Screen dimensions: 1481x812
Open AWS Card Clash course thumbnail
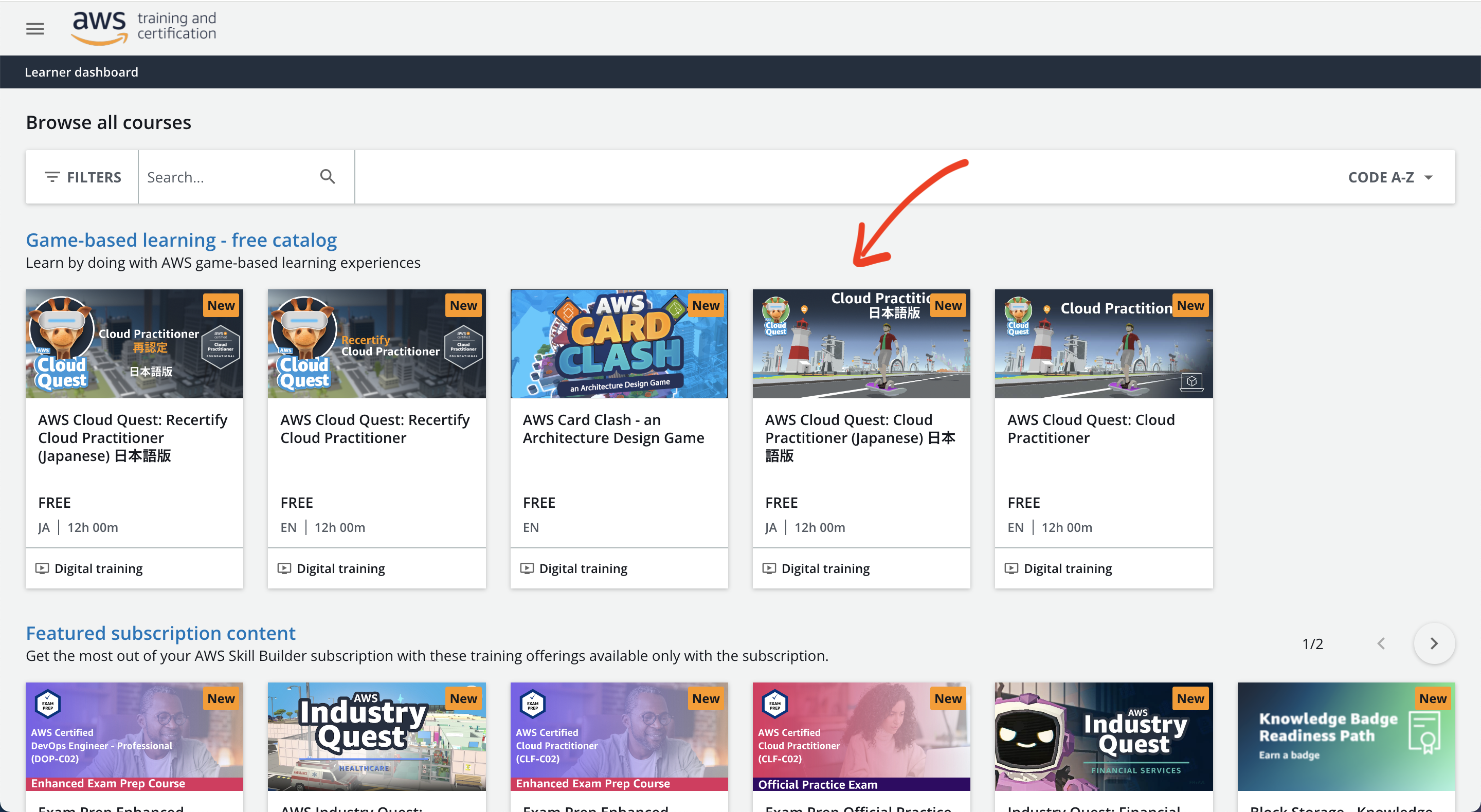click(x=619, y=344)
